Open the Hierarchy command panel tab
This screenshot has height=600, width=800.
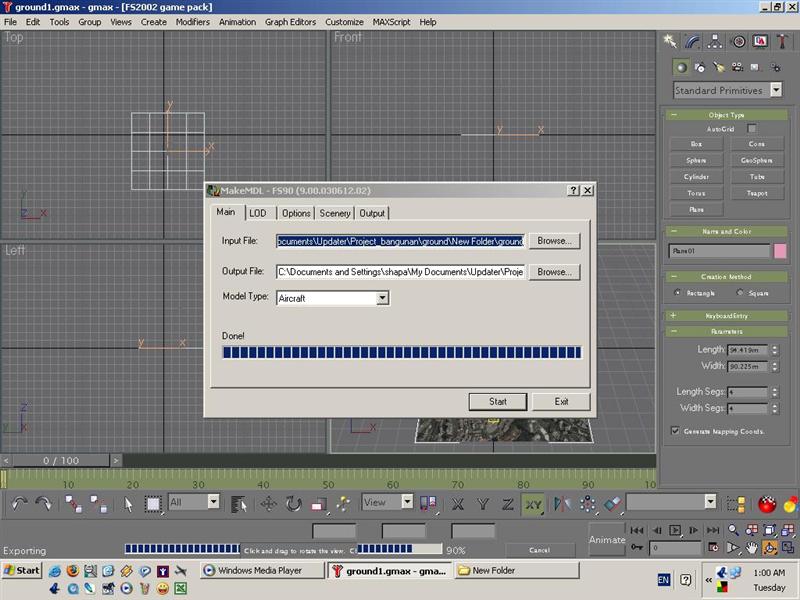pyautogui.click(x=716, y=41)
